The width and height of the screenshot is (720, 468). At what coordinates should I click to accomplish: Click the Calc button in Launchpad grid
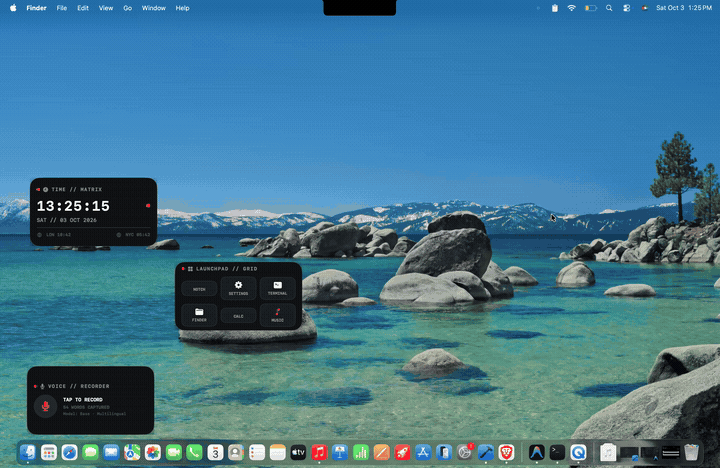[238, 316]
